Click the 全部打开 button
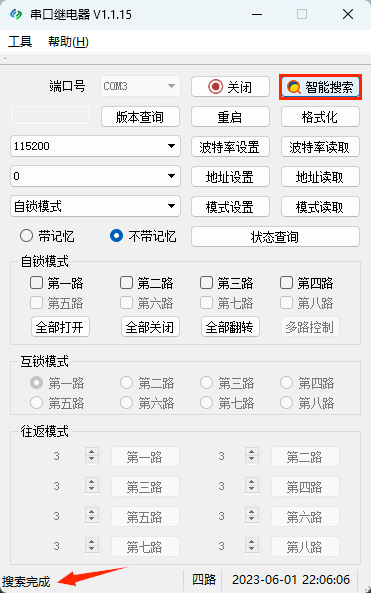Viewport: 371px width, 593px height. click(x=60, y=327)
